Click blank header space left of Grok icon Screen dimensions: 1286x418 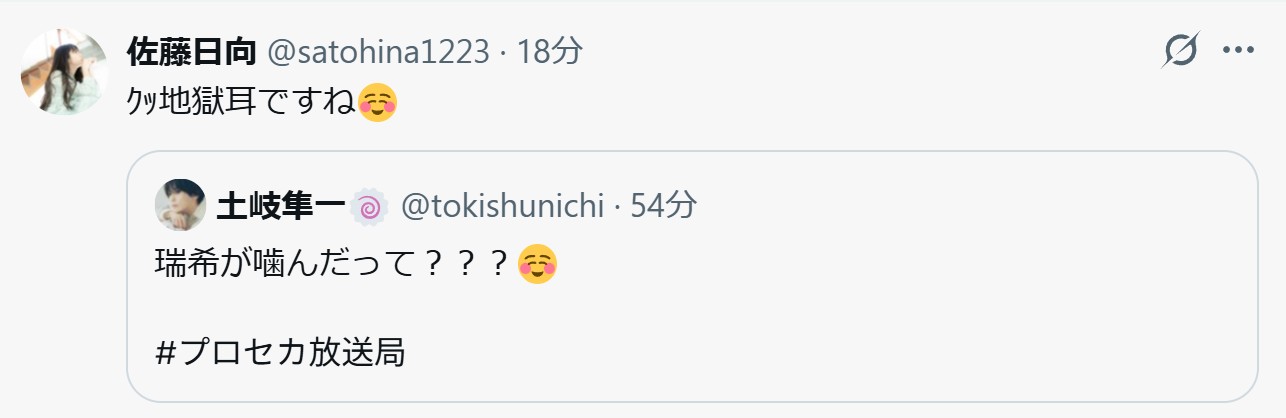click(900, 50)
